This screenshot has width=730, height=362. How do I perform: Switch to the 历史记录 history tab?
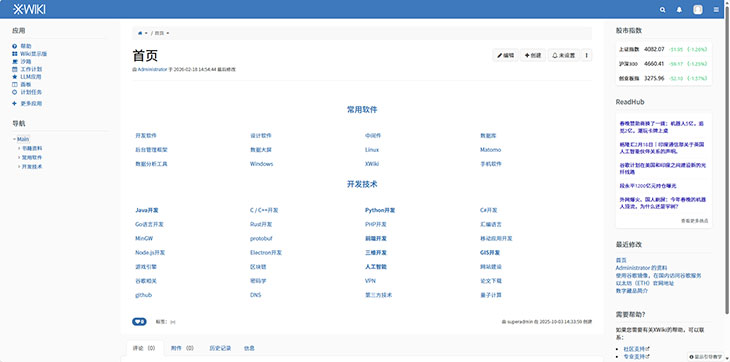pyautogui.click(x=220, y=348)
